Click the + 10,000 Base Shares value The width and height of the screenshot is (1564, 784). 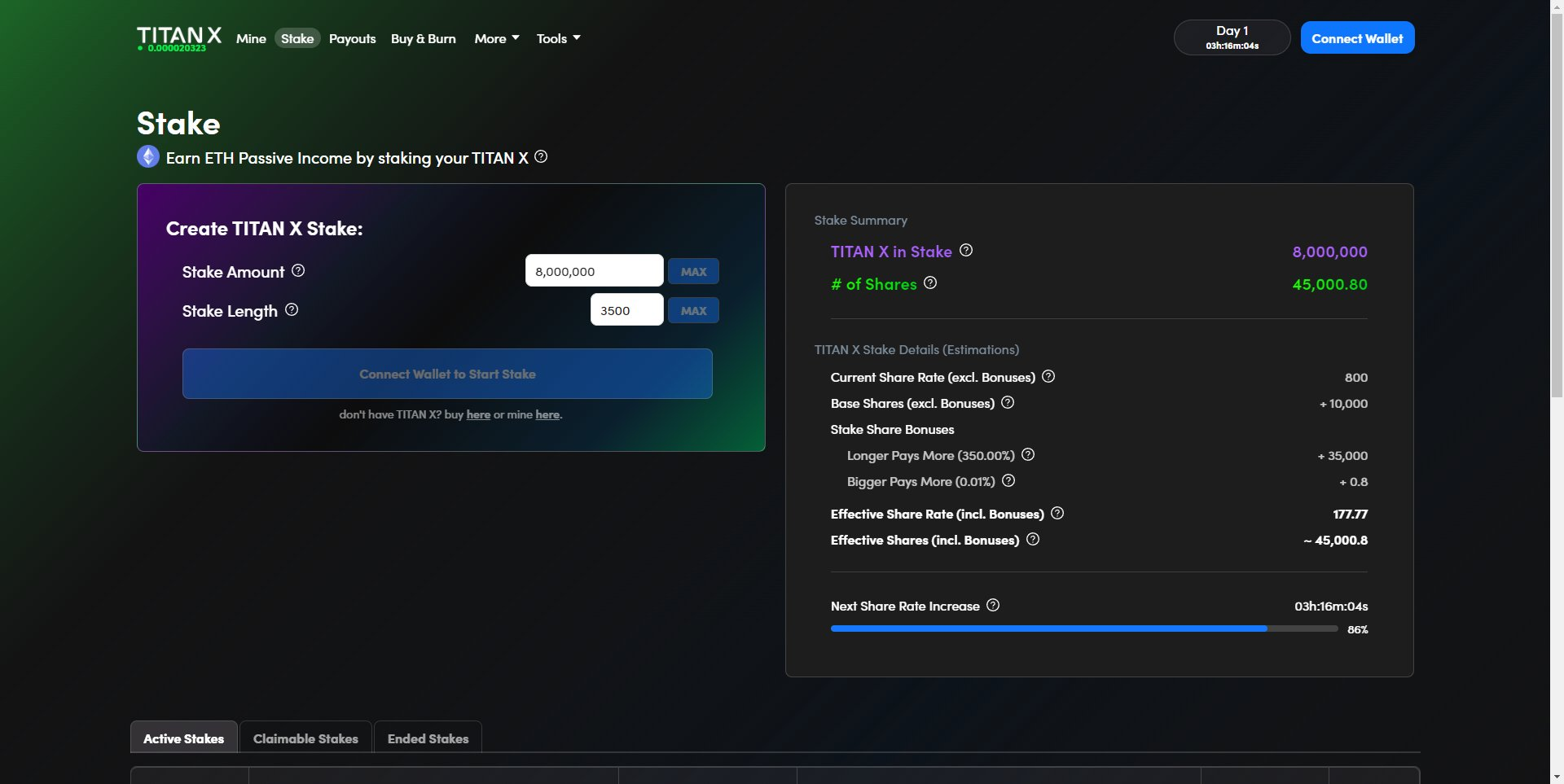tap(1343, 403)
